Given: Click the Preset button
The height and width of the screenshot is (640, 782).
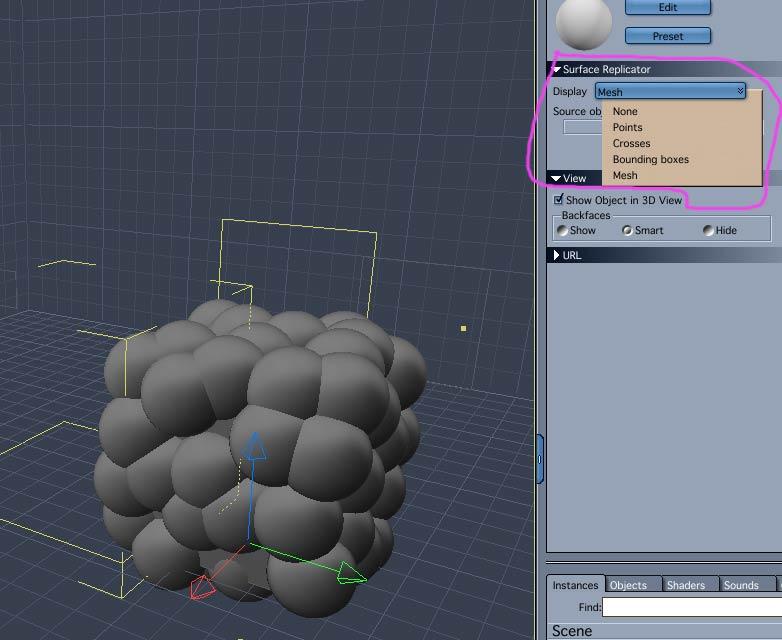Looking at the screenshot, I should (x=667, y=36).
